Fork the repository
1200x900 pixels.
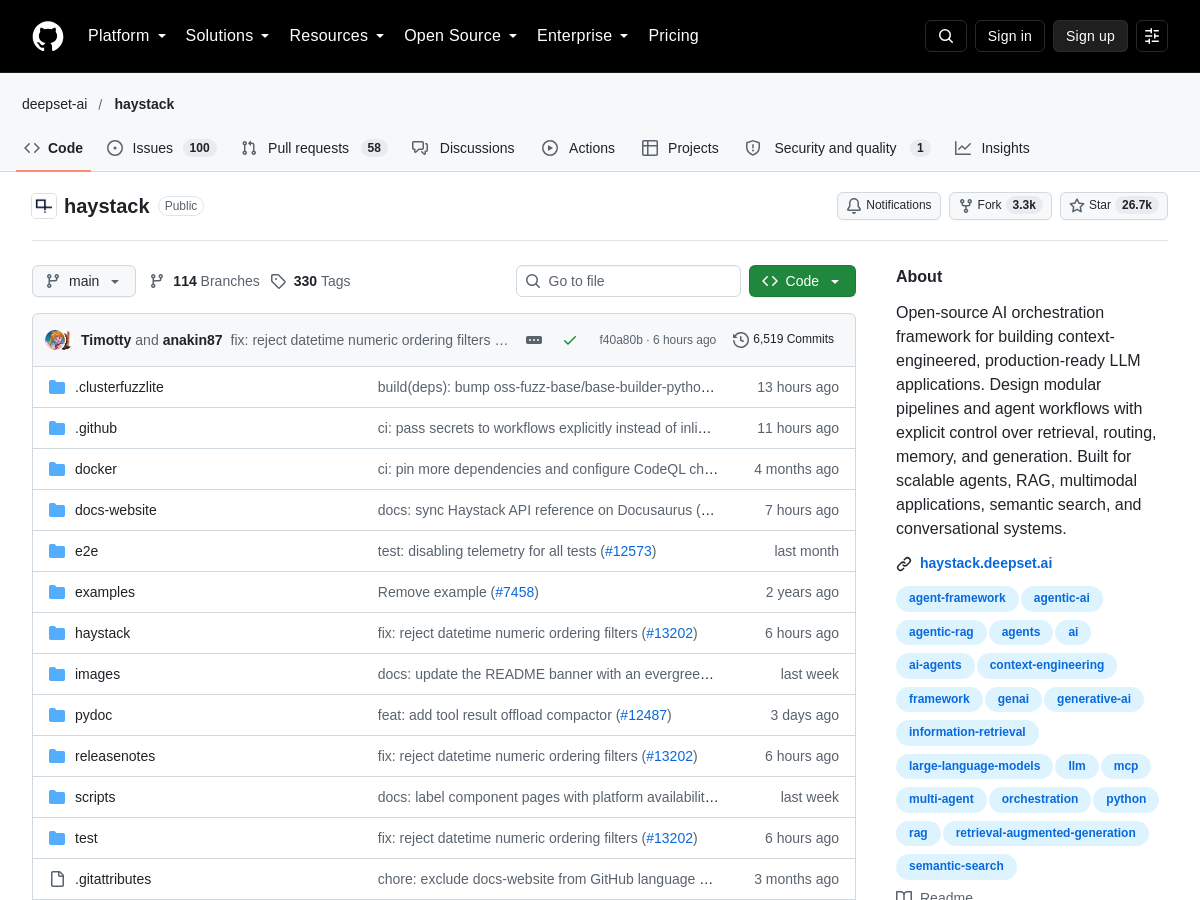[1000, 206]
